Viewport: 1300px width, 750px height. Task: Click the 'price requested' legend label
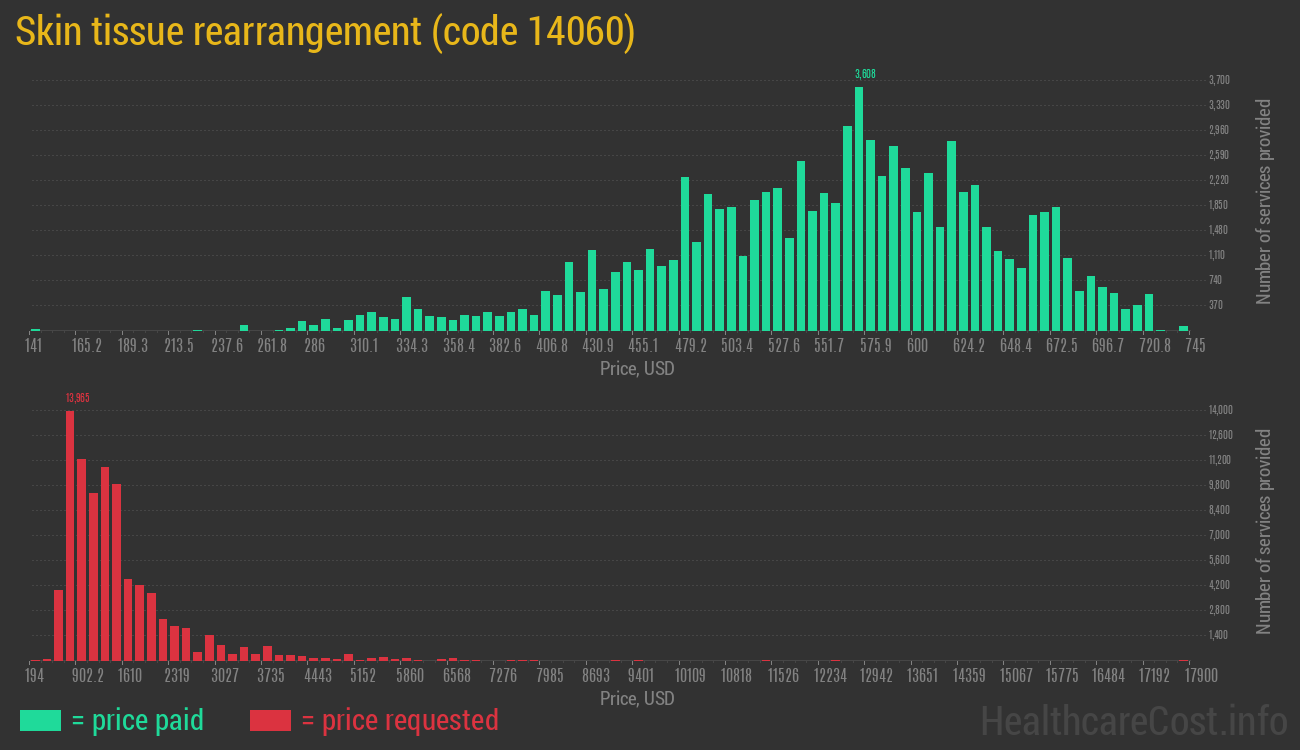[x=399, y=720]
